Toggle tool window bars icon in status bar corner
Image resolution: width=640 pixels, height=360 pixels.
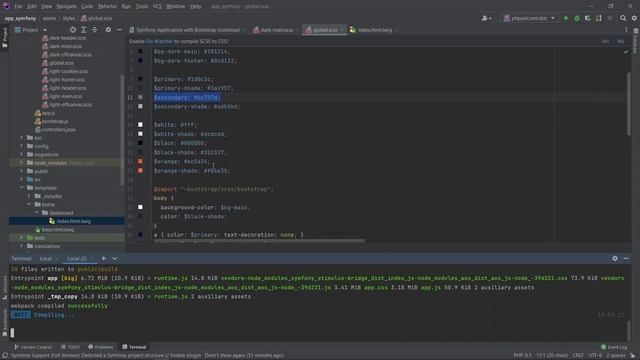point(4,356)
